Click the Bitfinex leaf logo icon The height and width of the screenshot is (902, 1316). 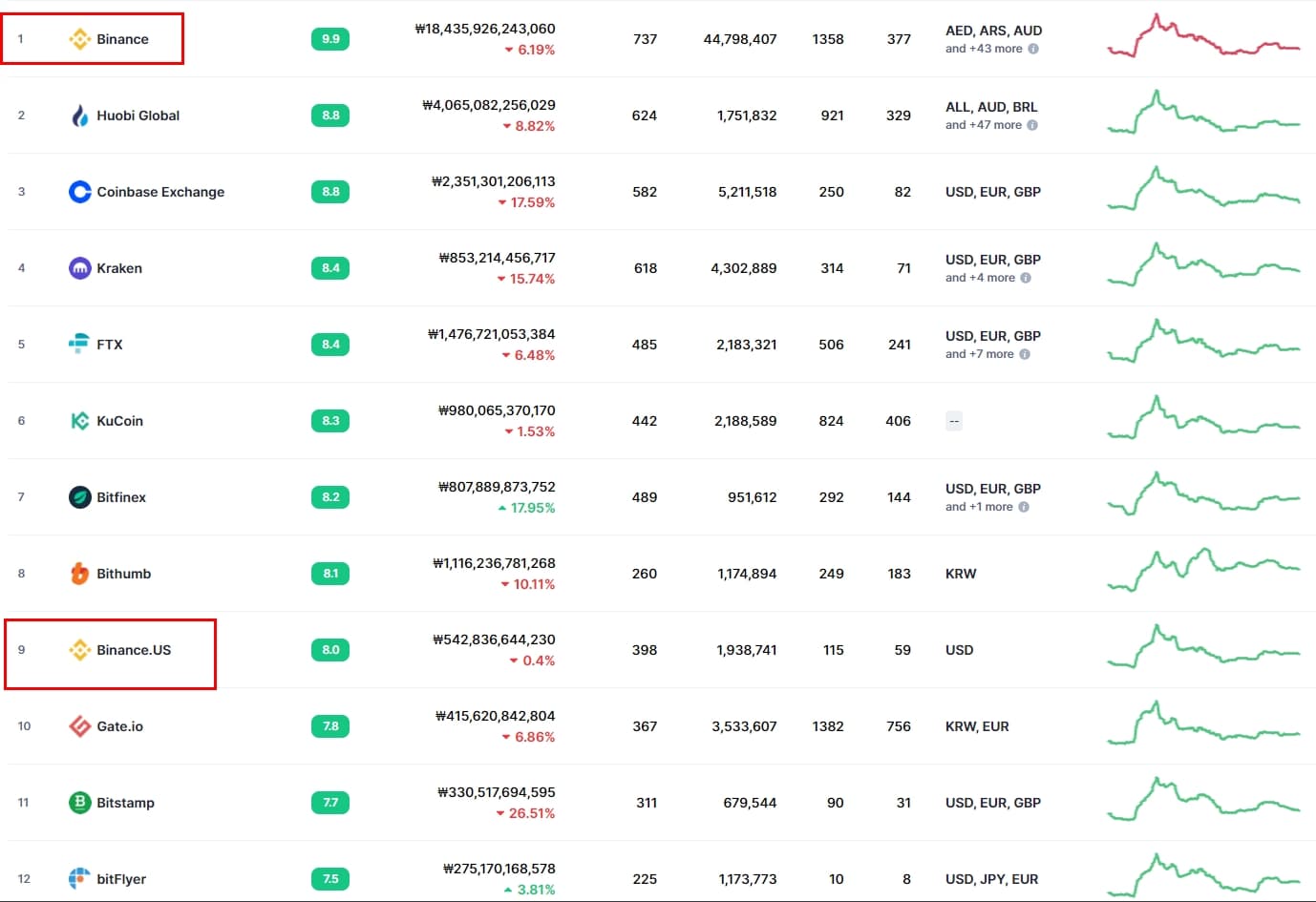pyautogui.click(x=80, y=497)
